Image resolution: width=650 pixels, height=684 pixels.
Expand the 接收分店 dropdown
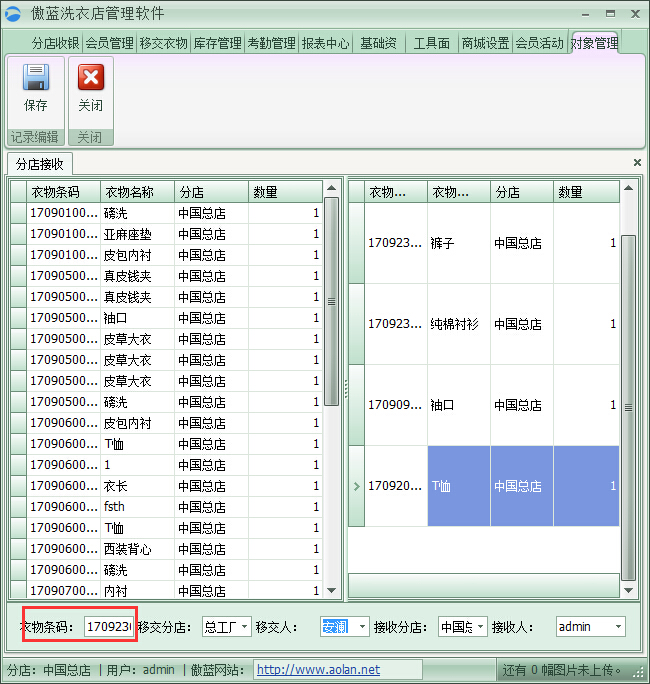point(480,627)
